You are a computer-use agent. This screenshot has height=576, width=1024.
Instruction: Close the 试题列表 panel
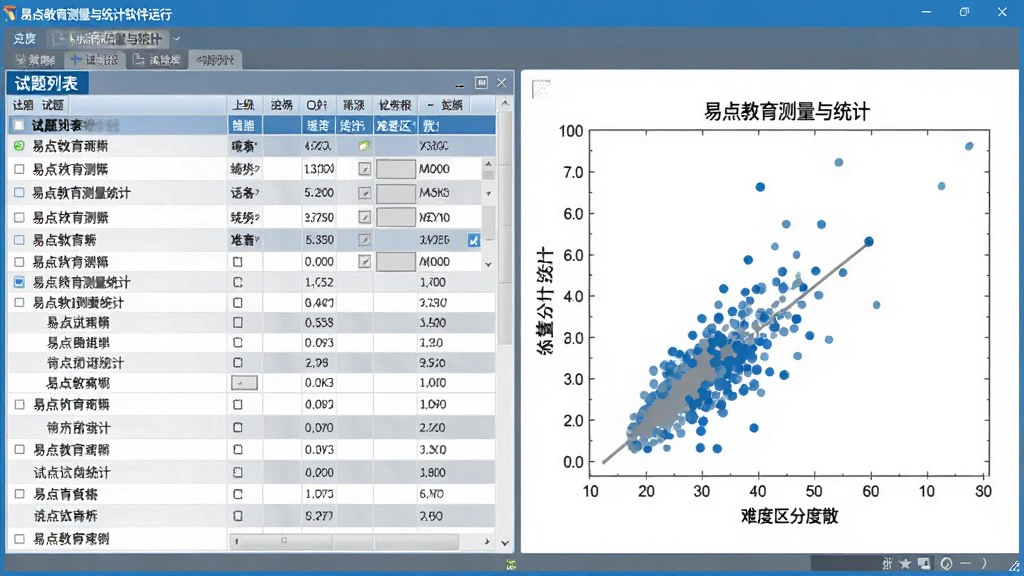point(502,82)
